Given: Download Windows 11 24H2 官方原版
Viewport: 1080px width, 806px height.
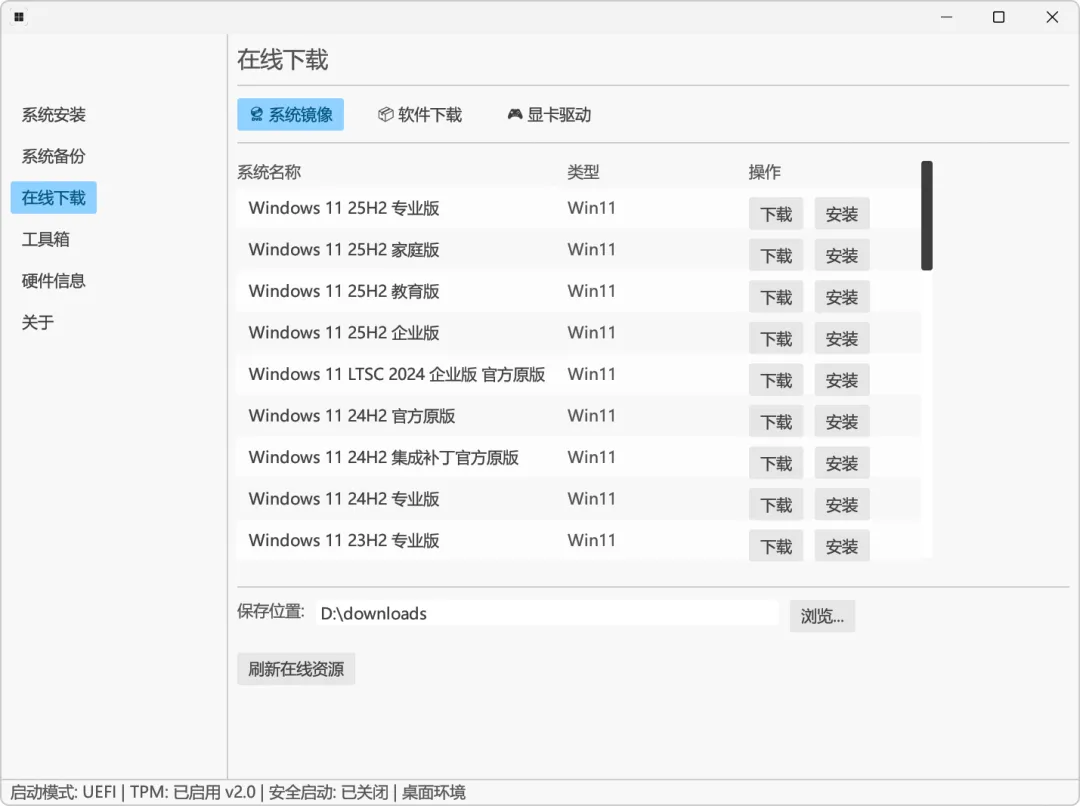Looking at the screenshot, I should coord(776,422).
